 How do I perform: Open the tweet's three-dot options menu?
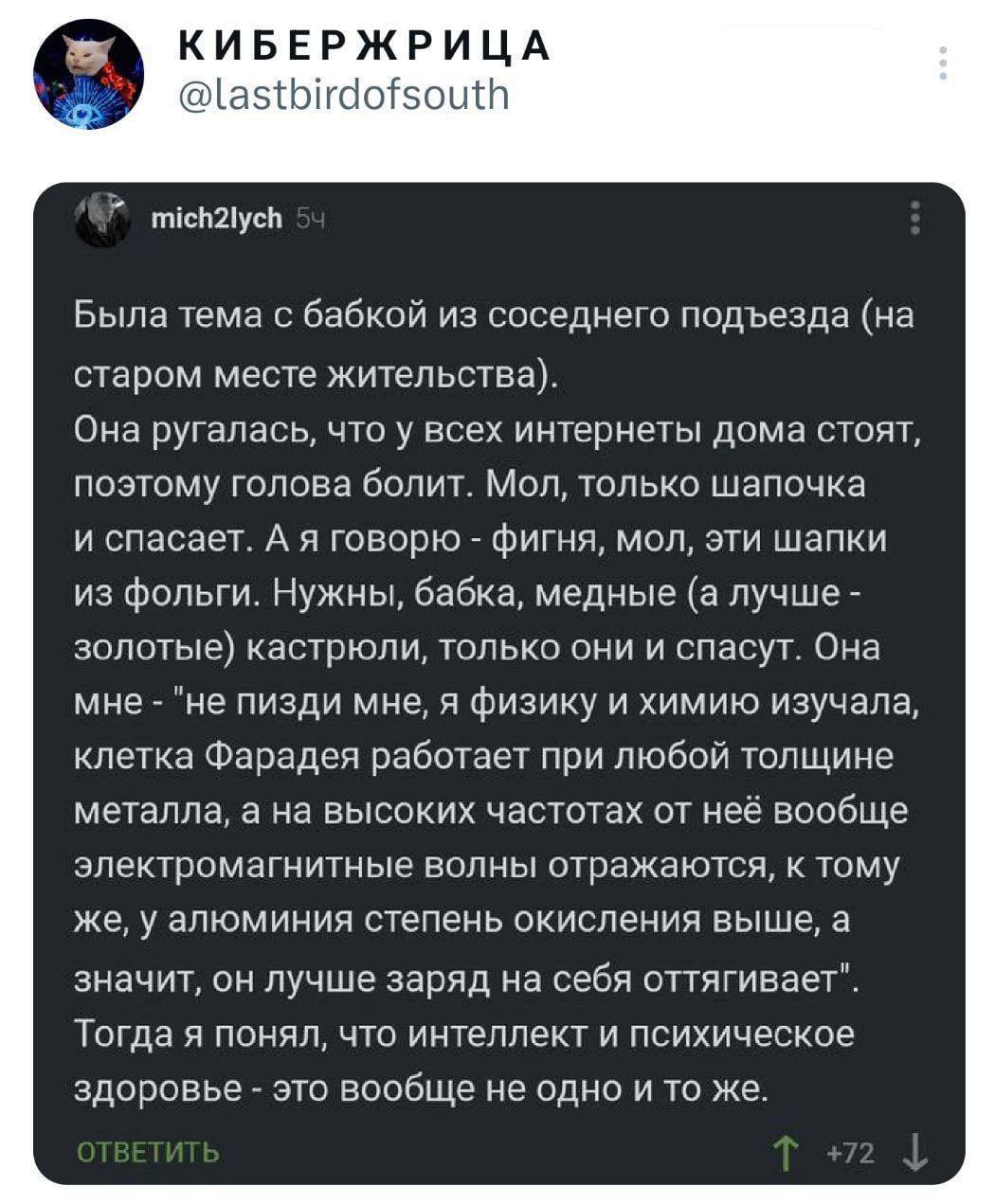coord(941,63)
